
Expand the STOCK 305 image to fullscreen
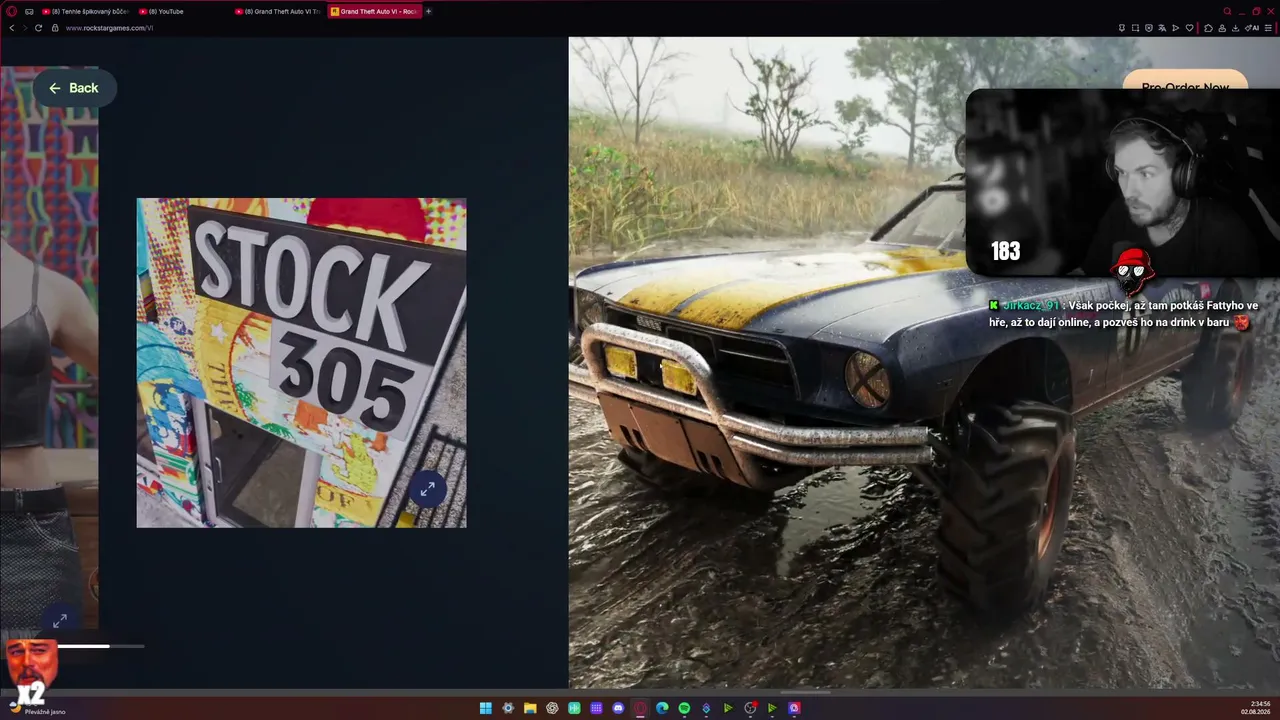coord(427,489)
